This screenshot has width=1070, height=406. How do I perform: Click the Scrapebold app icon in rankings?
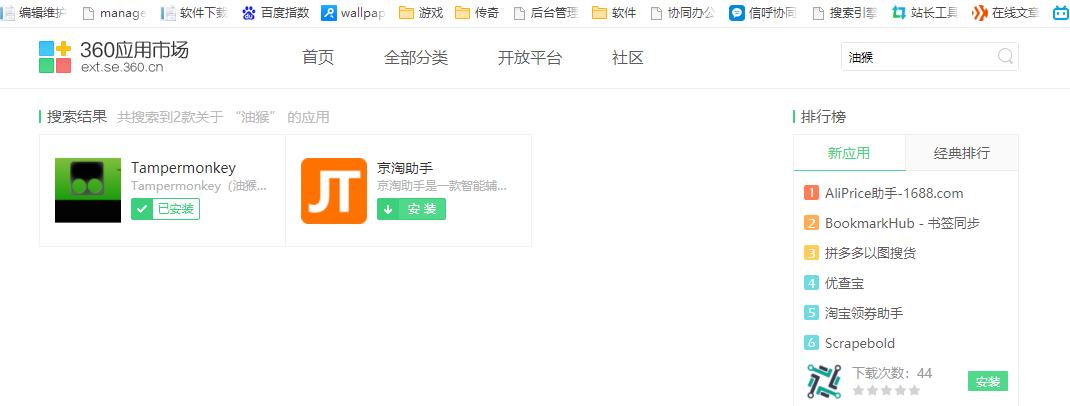click(824, 381)
